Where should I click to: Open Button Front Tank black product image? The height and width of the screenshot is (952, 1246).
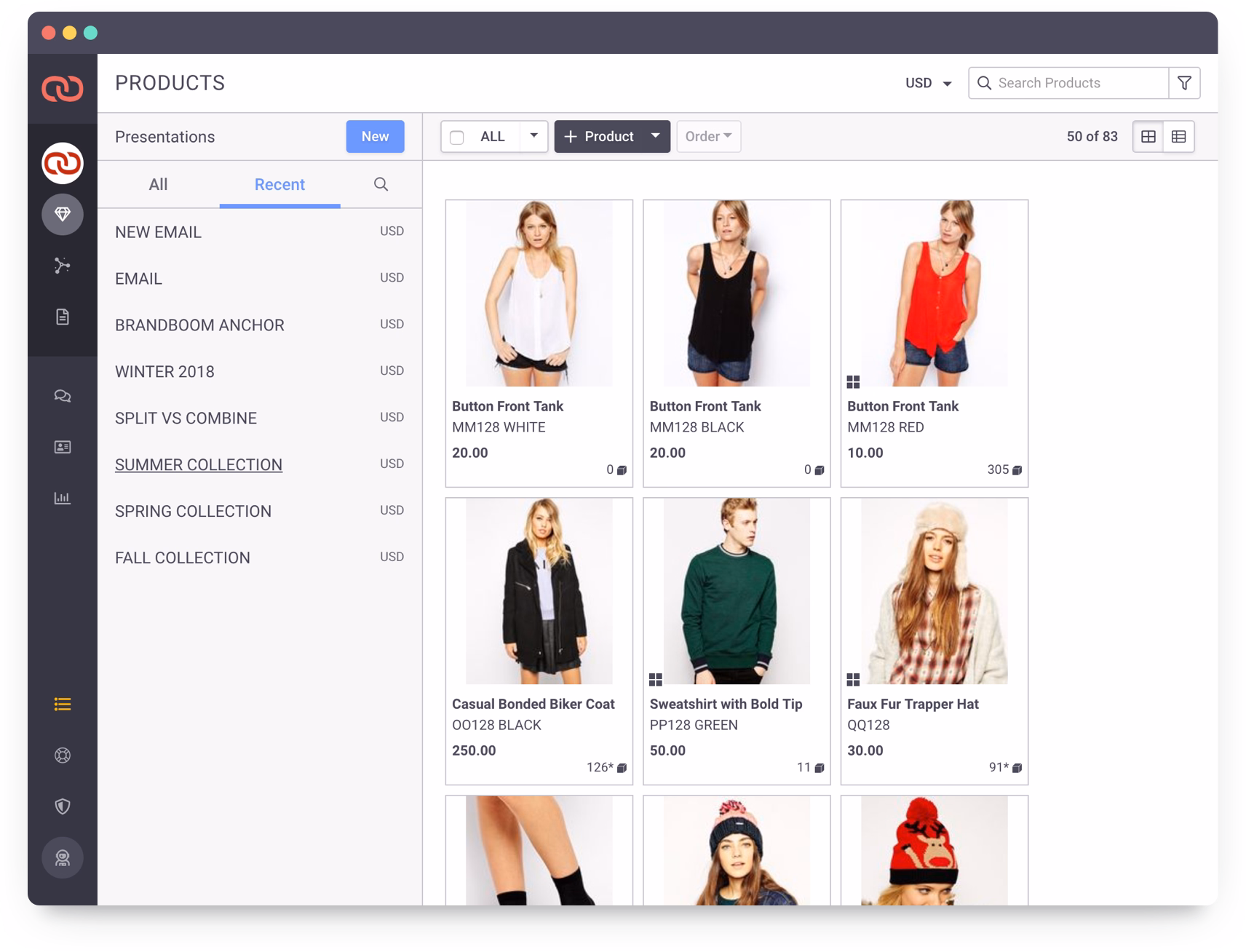tap(737, 293)
